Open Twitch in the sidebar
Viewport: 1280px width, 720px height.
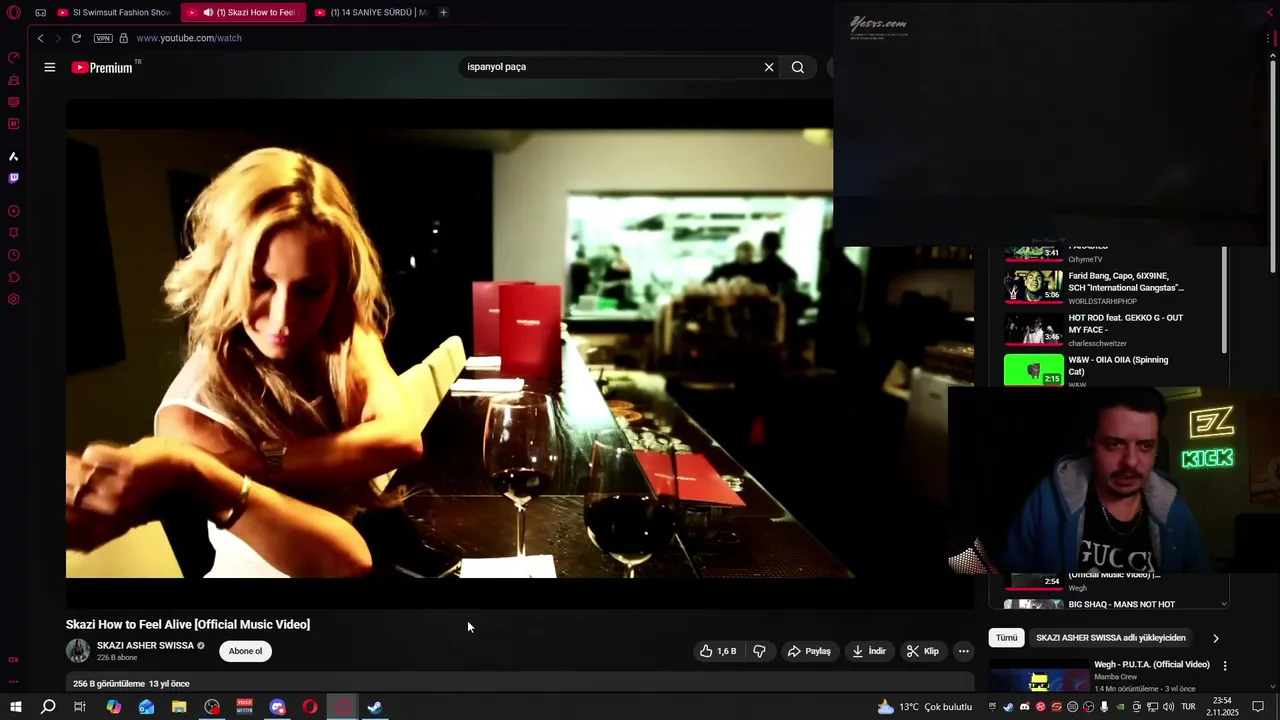click(x=14, y=178)
